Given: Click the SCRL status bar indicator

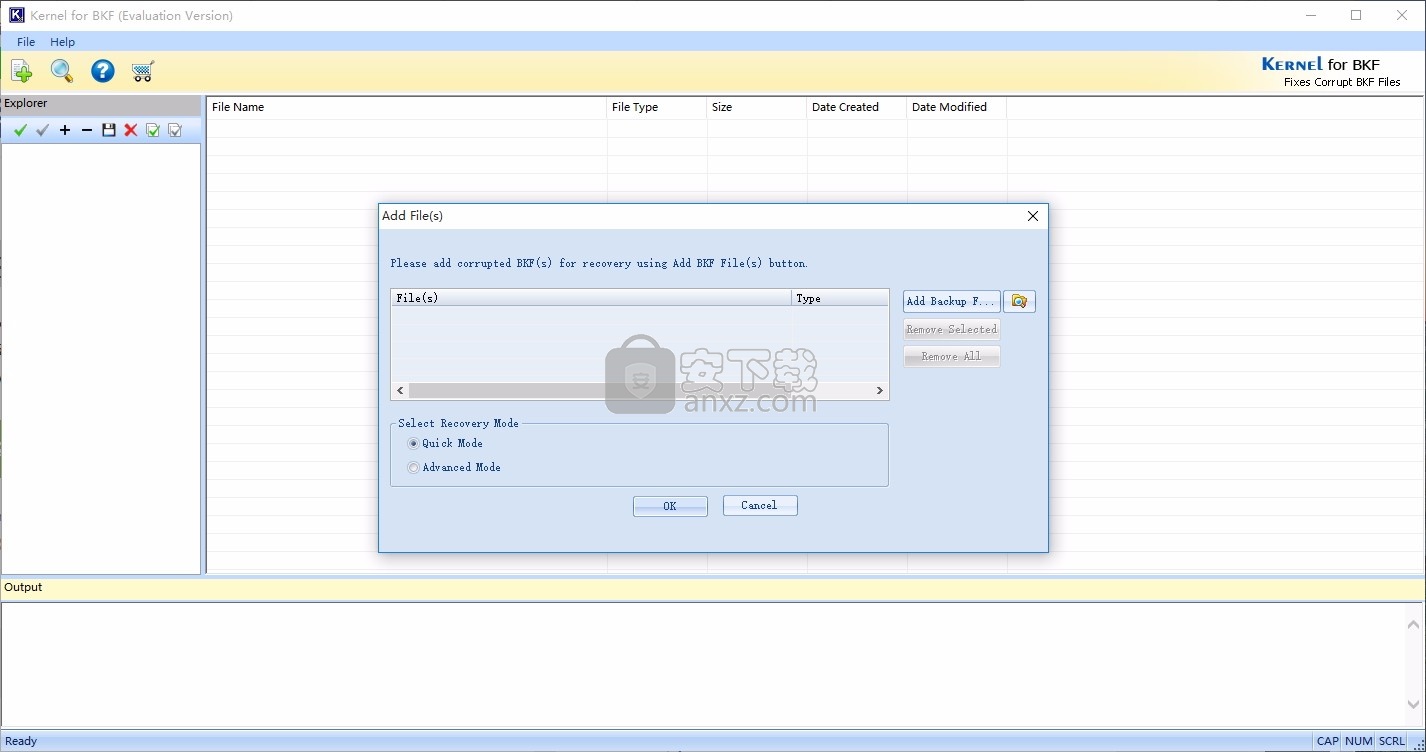Looking at the screenshot, I should (1392, 741).
